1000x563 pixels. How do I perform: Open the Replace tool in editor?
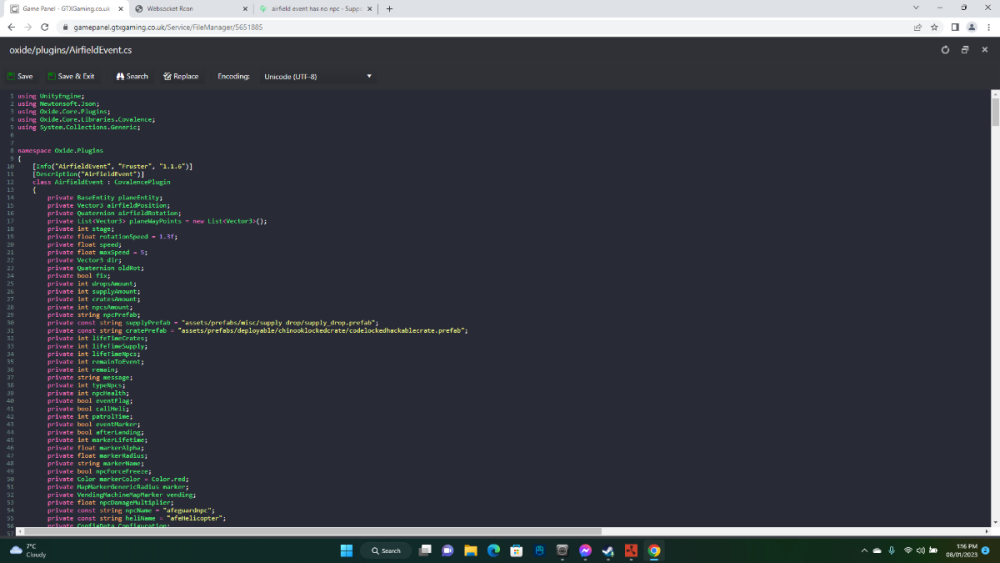click(x=180, y=76)
